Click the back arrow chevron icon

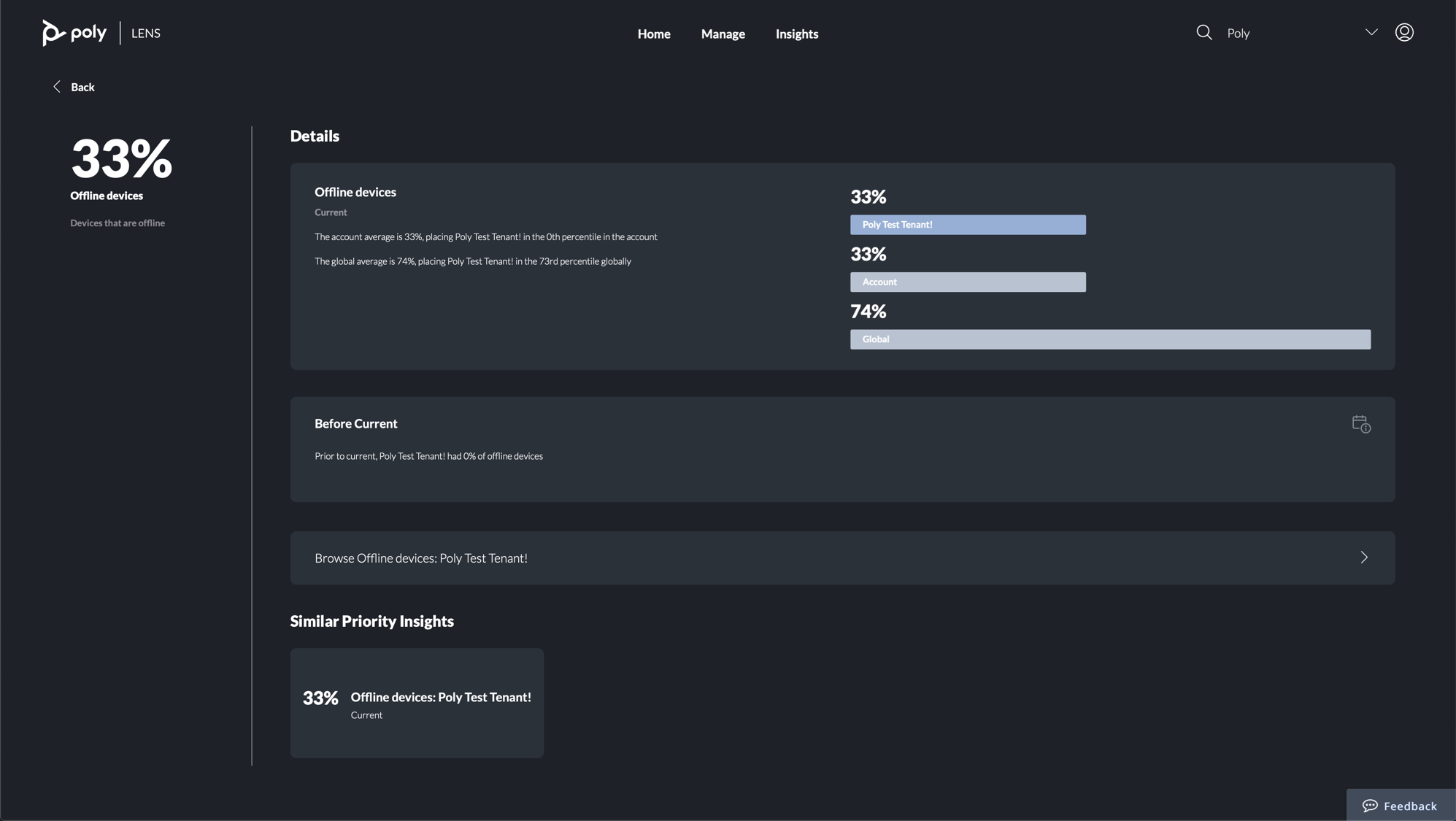(57, 87)
